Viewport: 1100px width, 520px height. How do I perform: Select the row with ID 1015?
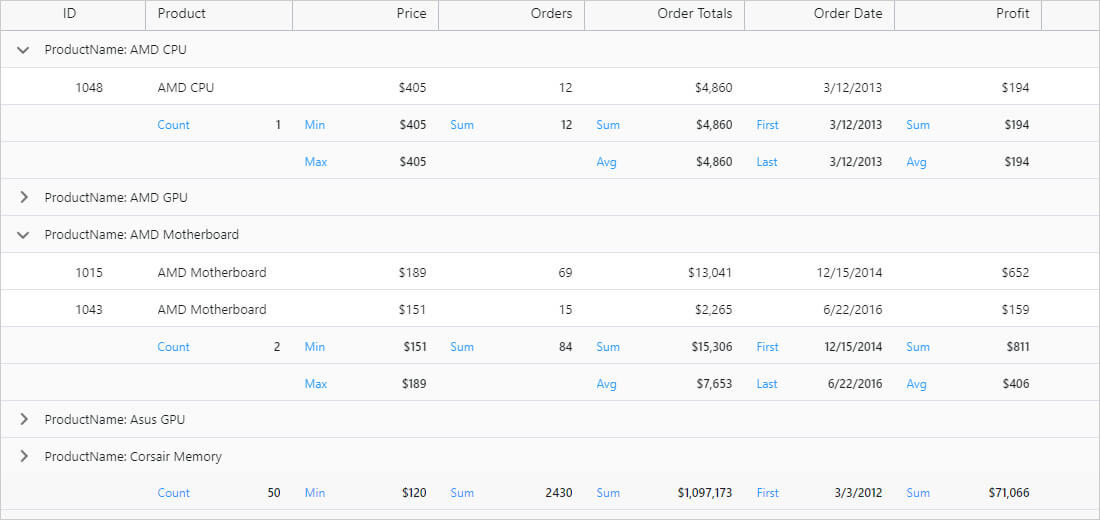89,273
